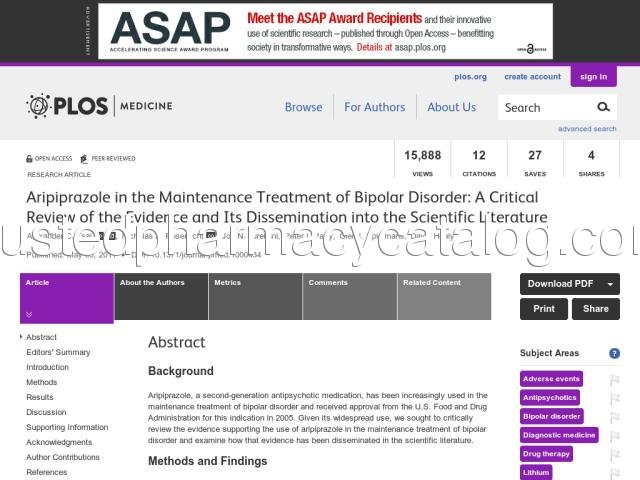640x480 pixels.
Task: Click the sign in button
Action: (x=593, y=76)
